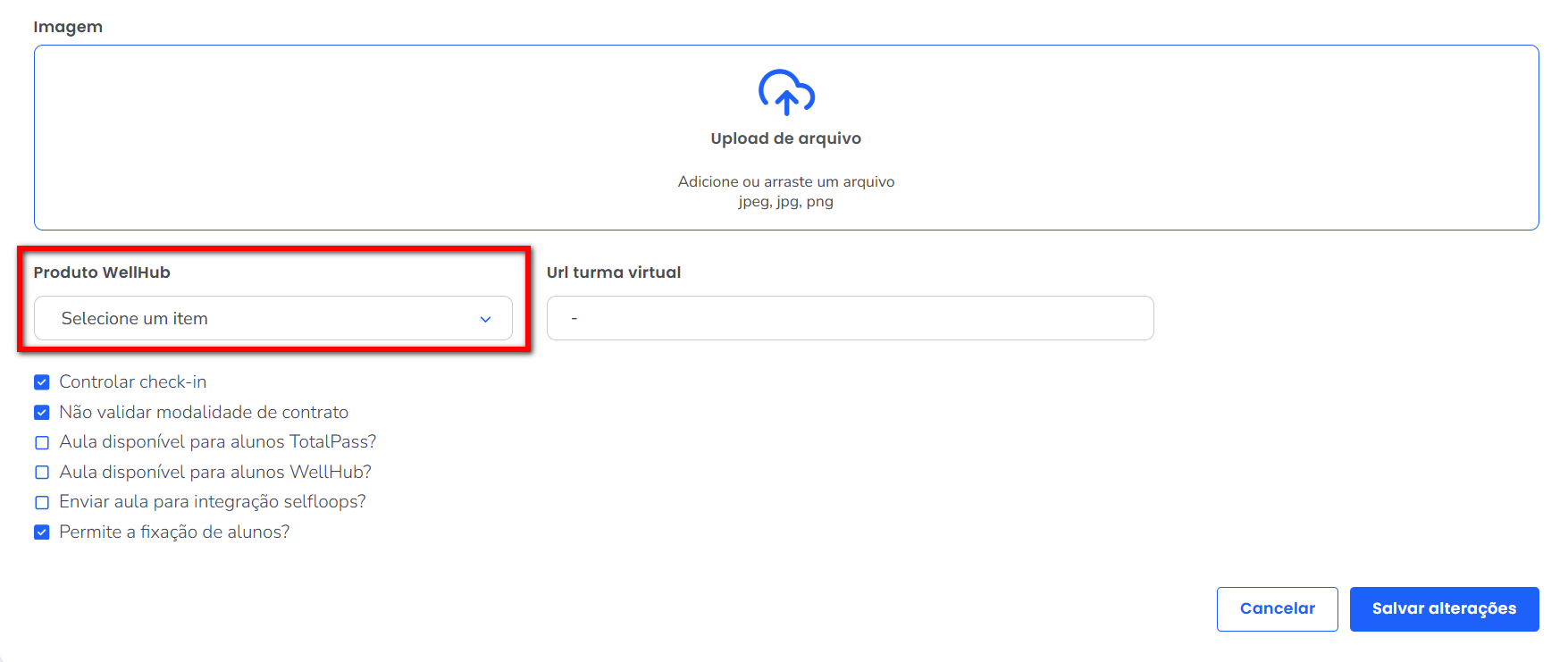Image resolution: width=1568 pixels, height=662 pixels.
Task: Click the Url turma virtual label
Action: 614,272
